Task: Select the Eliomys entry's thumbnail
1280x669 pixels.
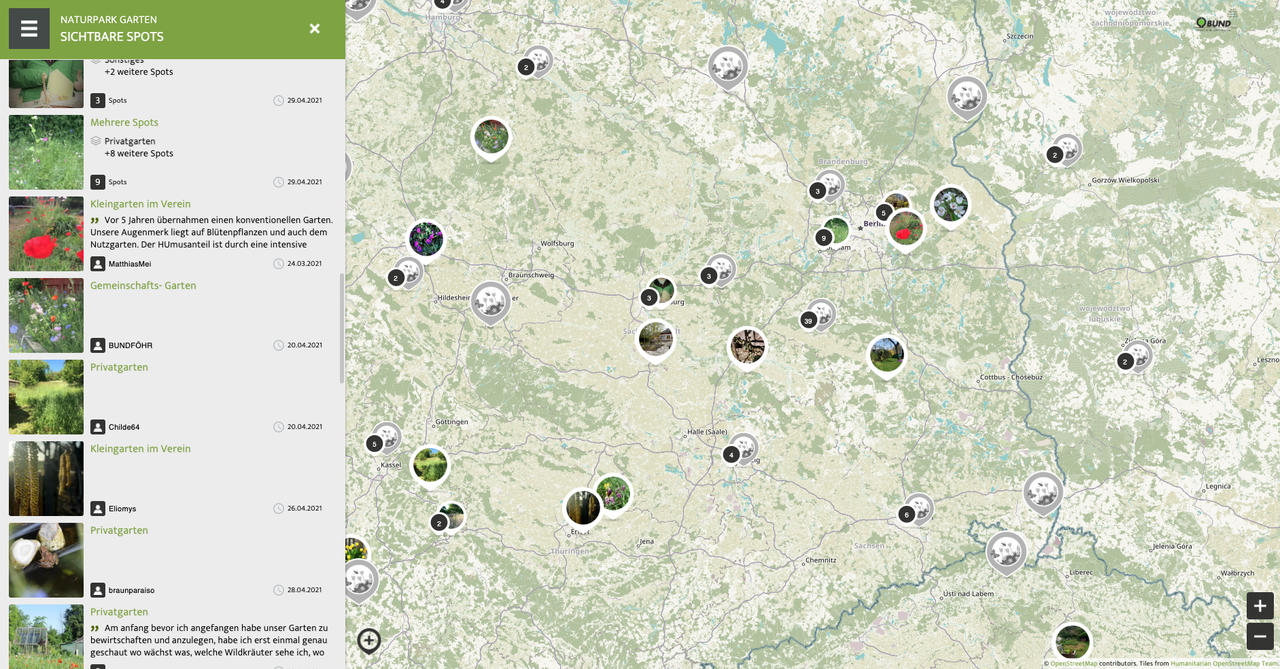Action: click(x=46, y=478)
